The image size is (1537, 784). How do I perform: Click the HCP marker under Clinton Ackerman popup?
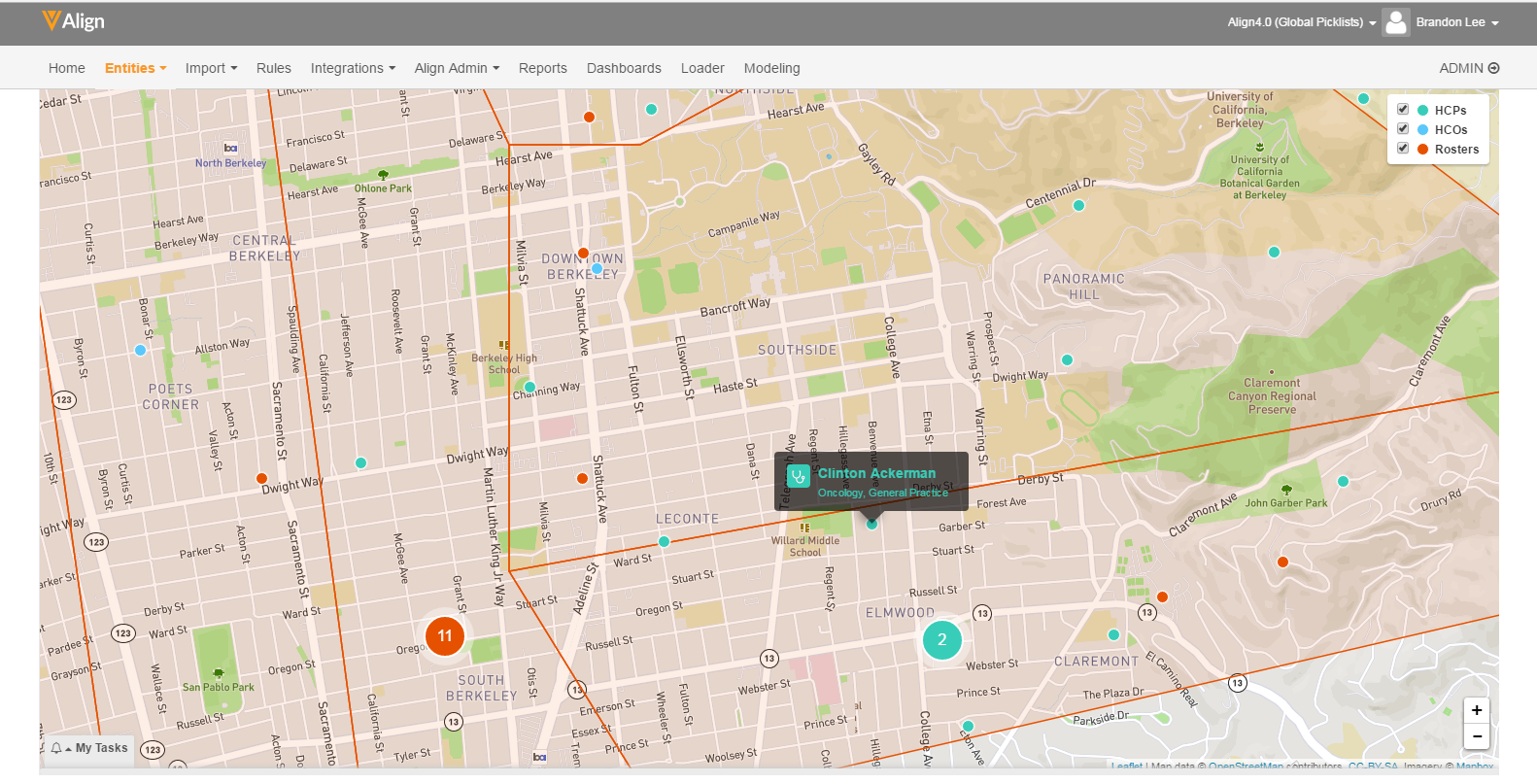coord(871,524)
